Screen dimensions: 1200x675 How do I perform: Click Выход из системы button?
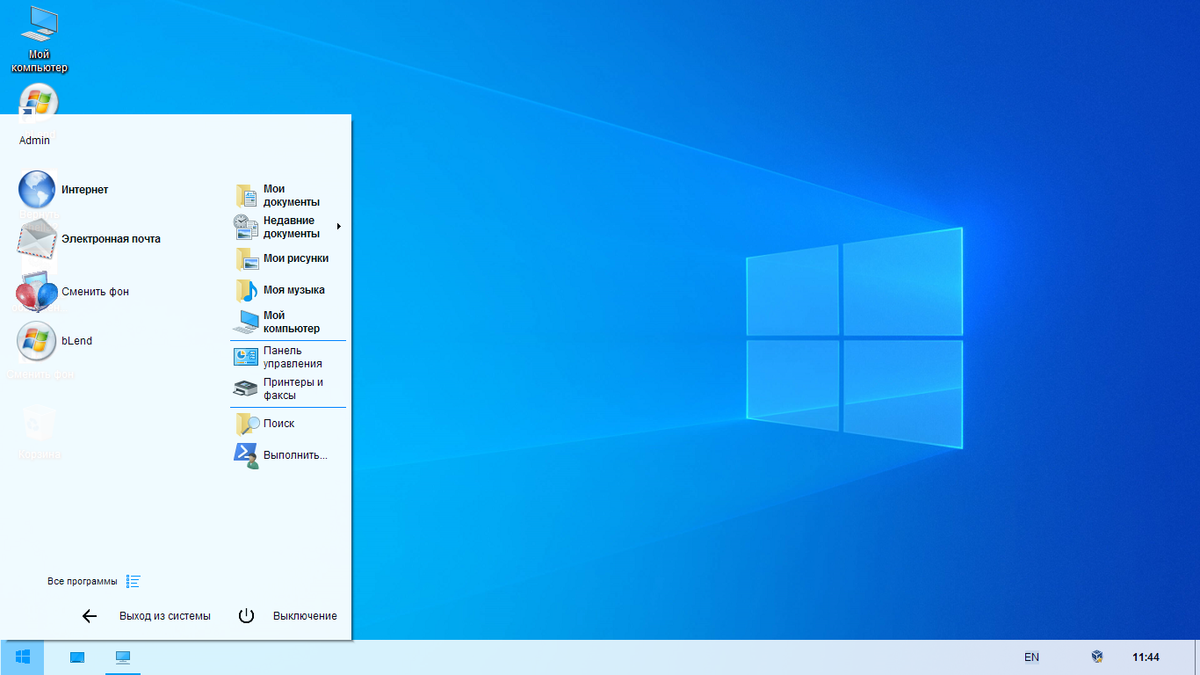(x=147, y=616)
